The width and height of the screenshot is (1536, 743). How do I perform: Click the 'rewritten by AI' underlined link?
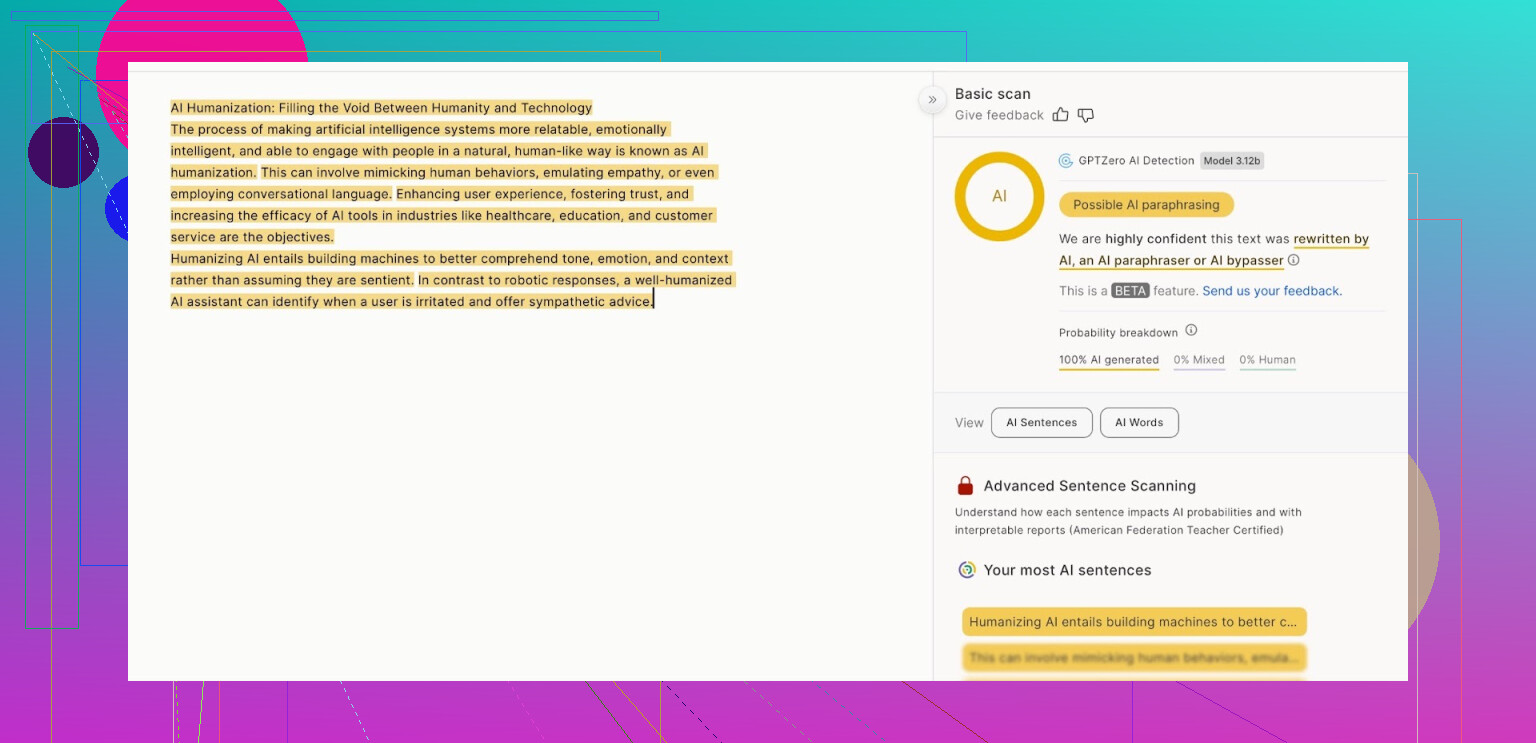(x=1330, y=240)
